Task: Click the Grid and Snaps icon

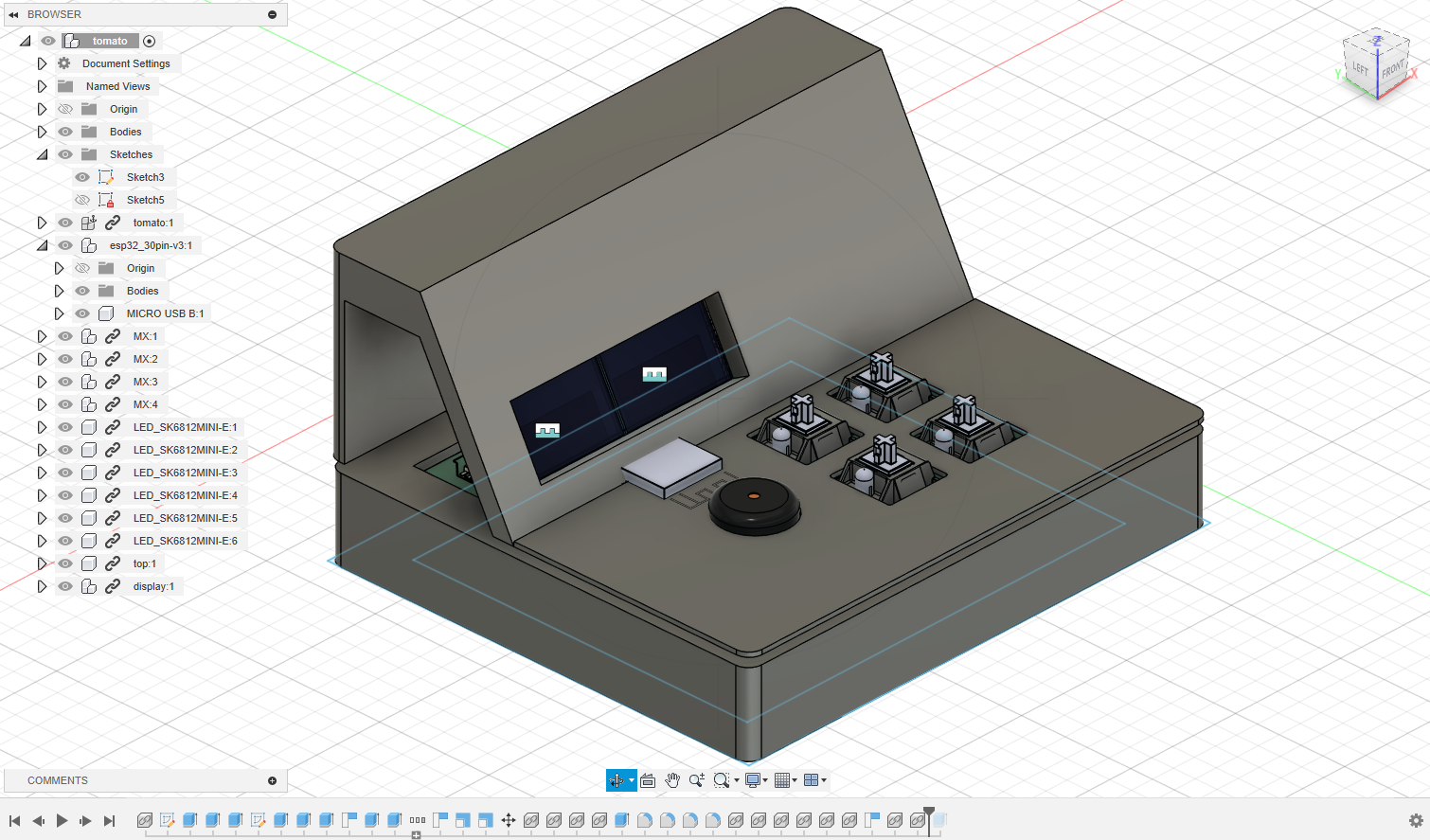Action: click(x=782, y=780)
